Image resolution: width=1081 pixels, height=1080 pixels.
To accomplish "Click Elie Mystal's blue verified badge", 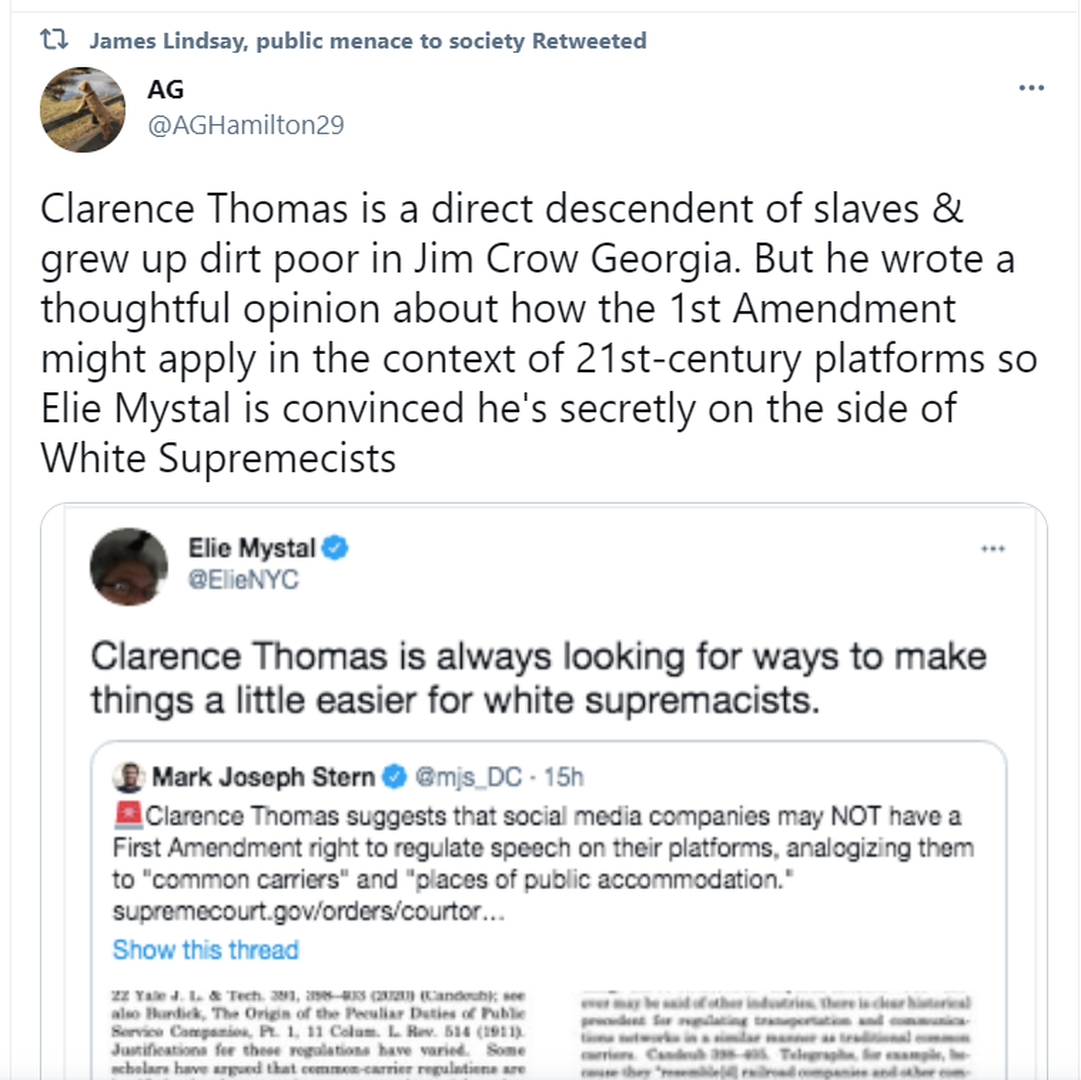I will click(x=335, y=548).
